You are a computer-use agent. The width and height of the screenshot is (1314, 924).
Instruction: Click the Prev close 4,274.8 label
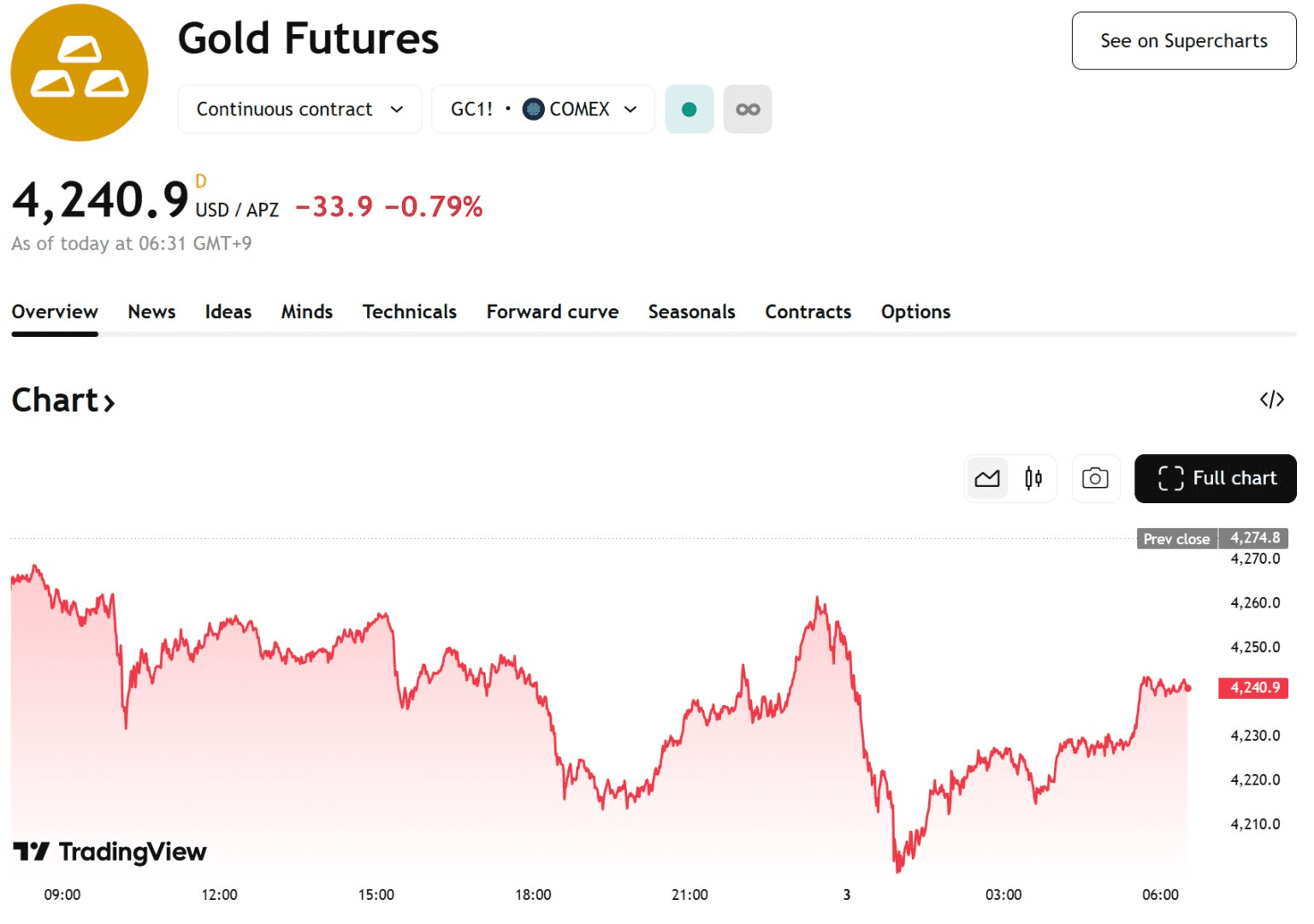click(1211, 538)
